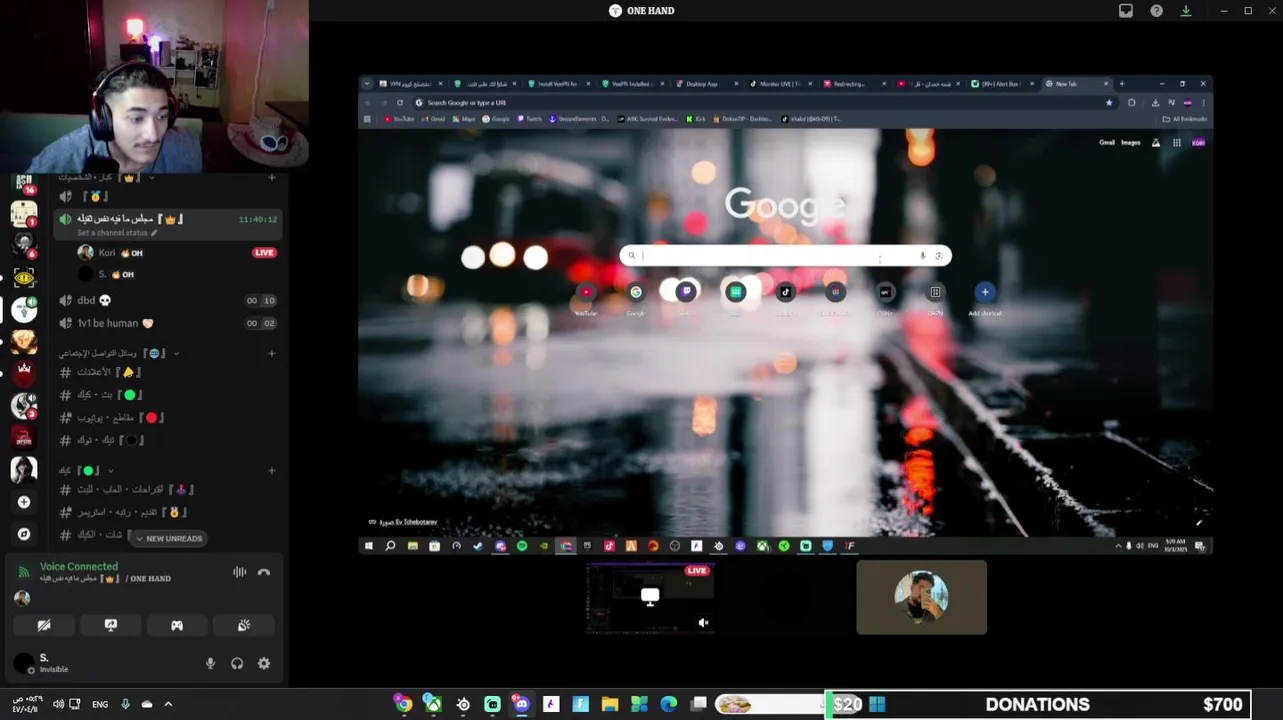Open All Bookmarks folder
Viewport: 1283px width, 720px height.
[x=1185, y=119]
